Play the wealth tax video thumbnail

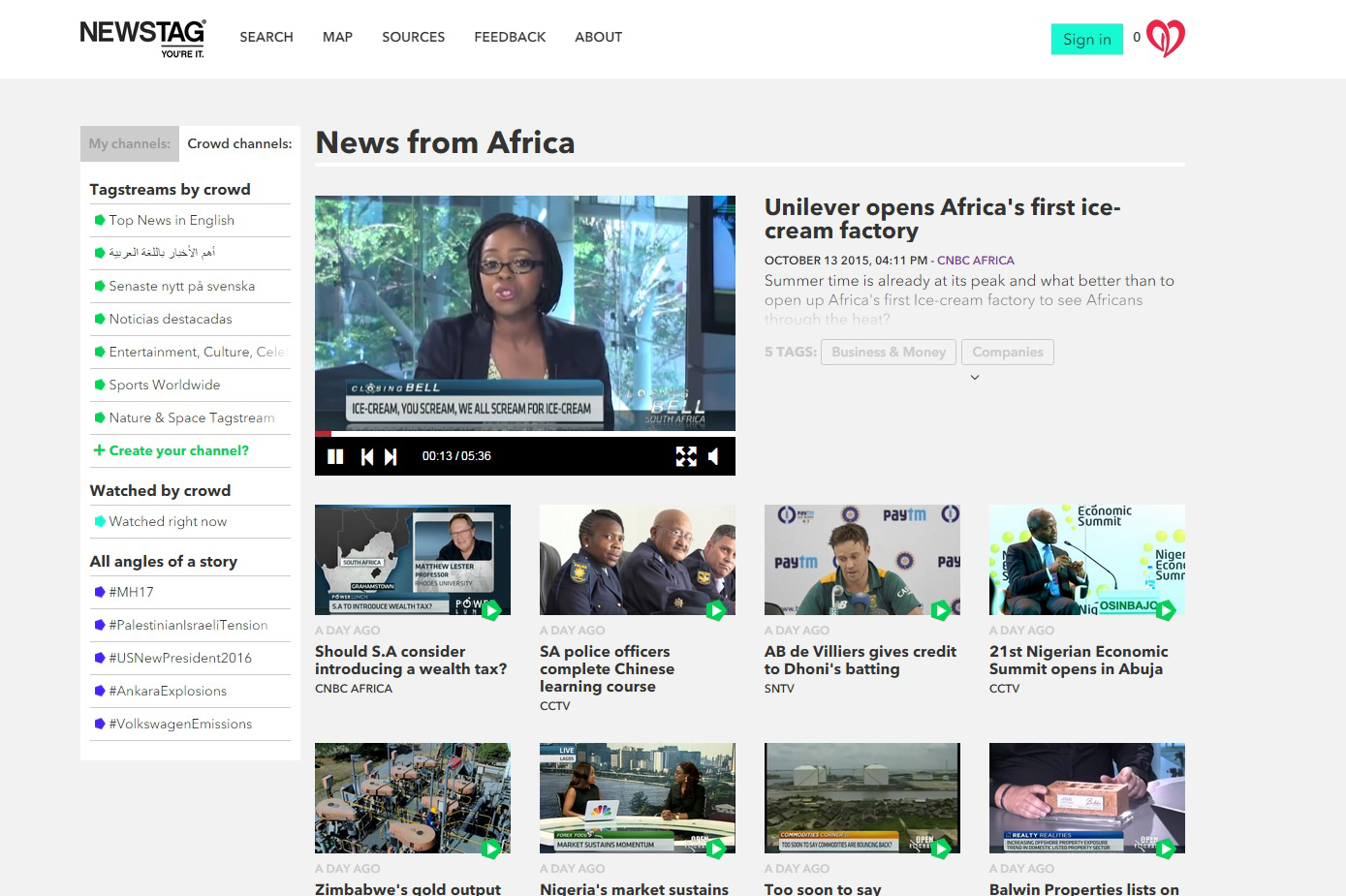point(413,560)
